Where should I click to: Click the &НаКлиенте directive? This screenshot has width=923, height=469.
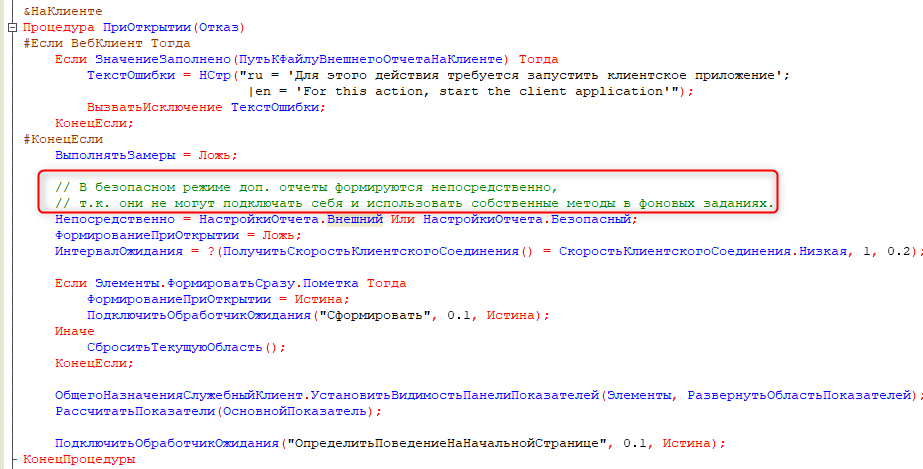62,11
